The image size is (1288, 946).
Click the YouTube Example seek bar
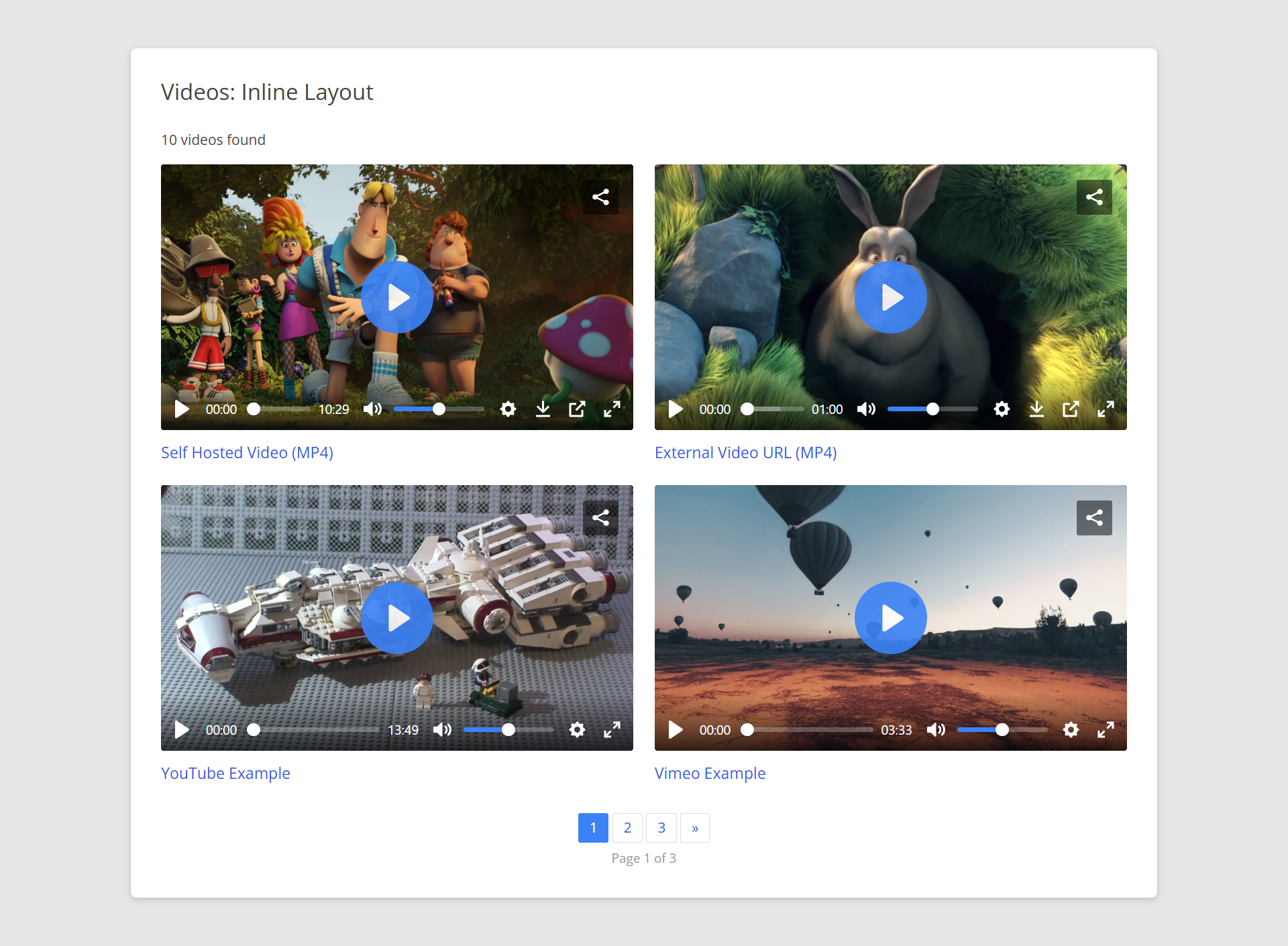coord(313,730)
